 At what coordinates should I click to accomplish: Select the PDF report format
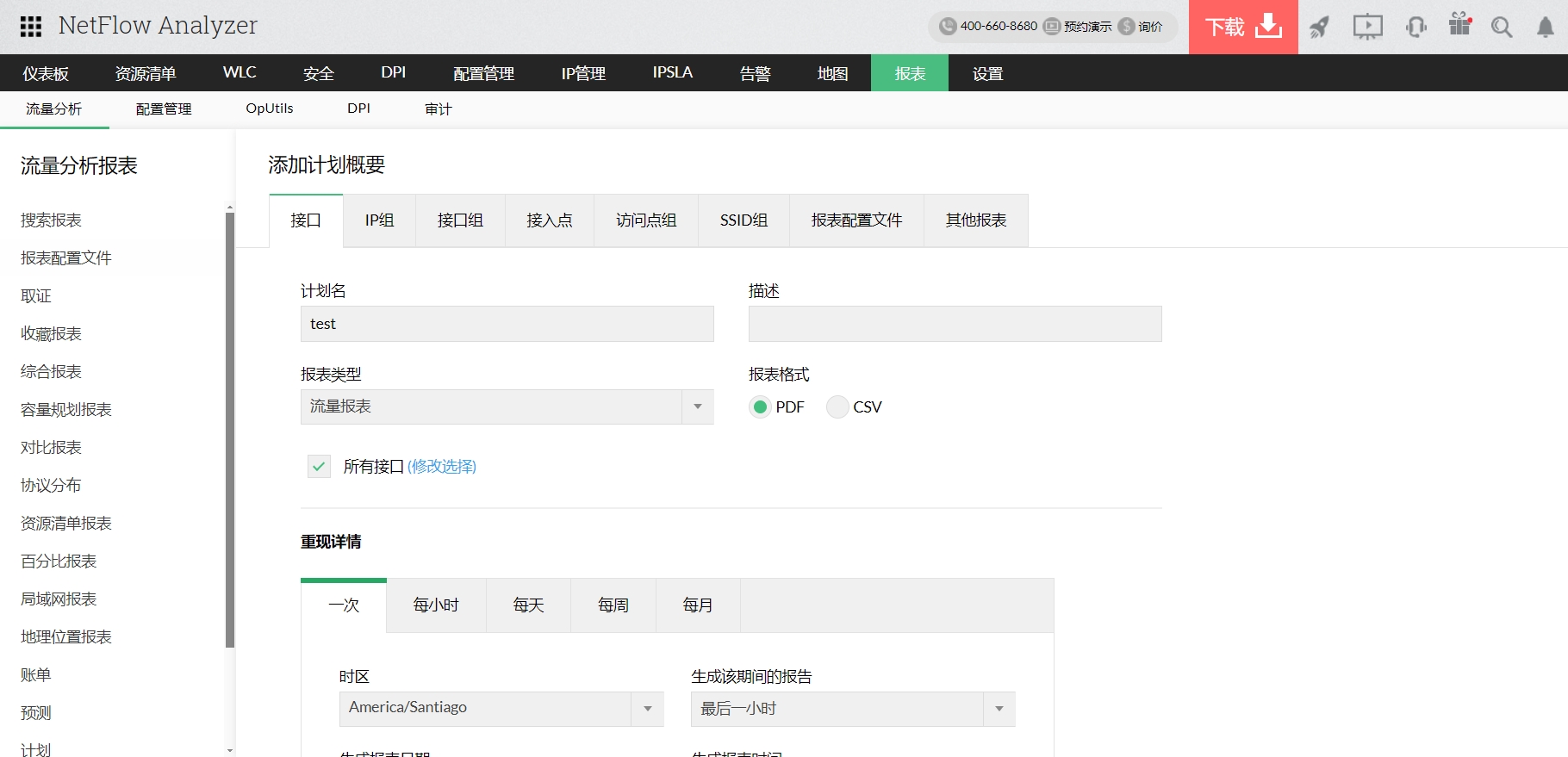pos(760,407)
